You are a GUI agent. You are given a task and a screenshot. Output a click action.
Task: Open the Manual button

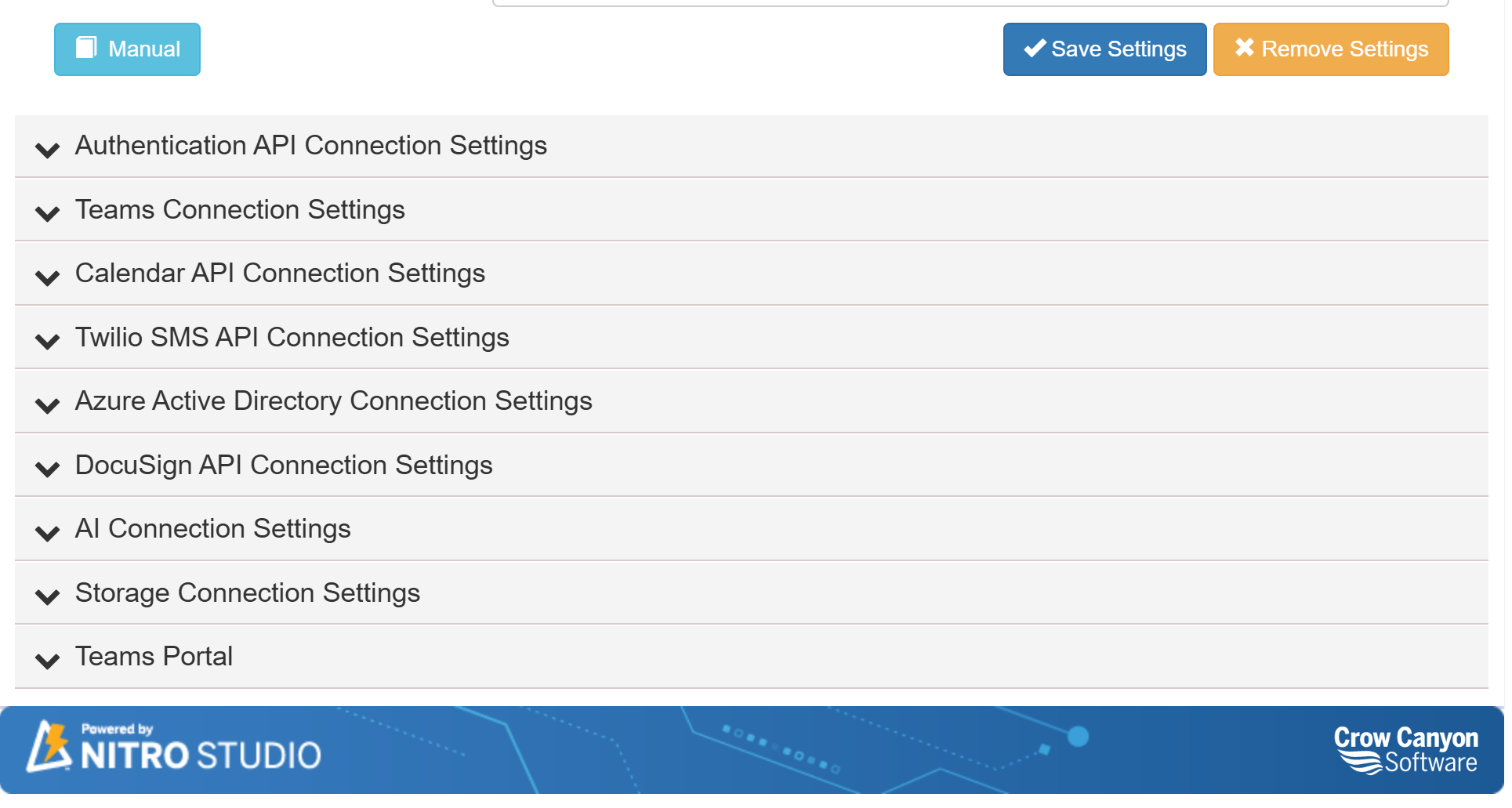[x=127, y=49]
